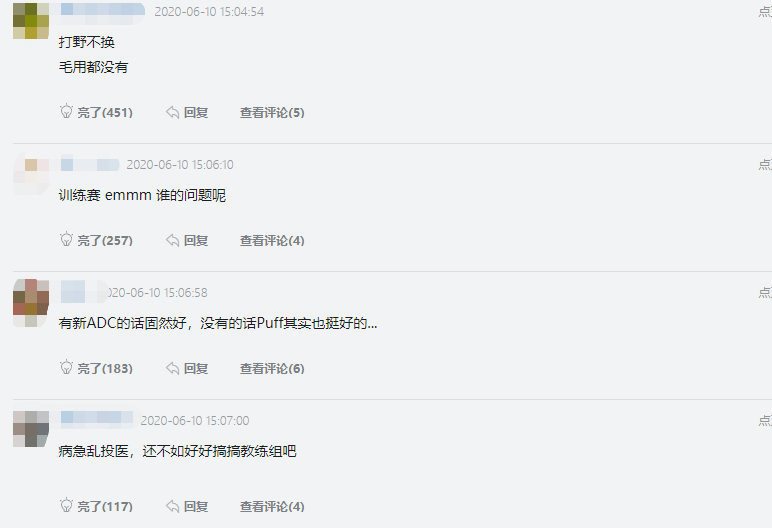Like the comment with 亮了(183)

[x=105, y=369]
